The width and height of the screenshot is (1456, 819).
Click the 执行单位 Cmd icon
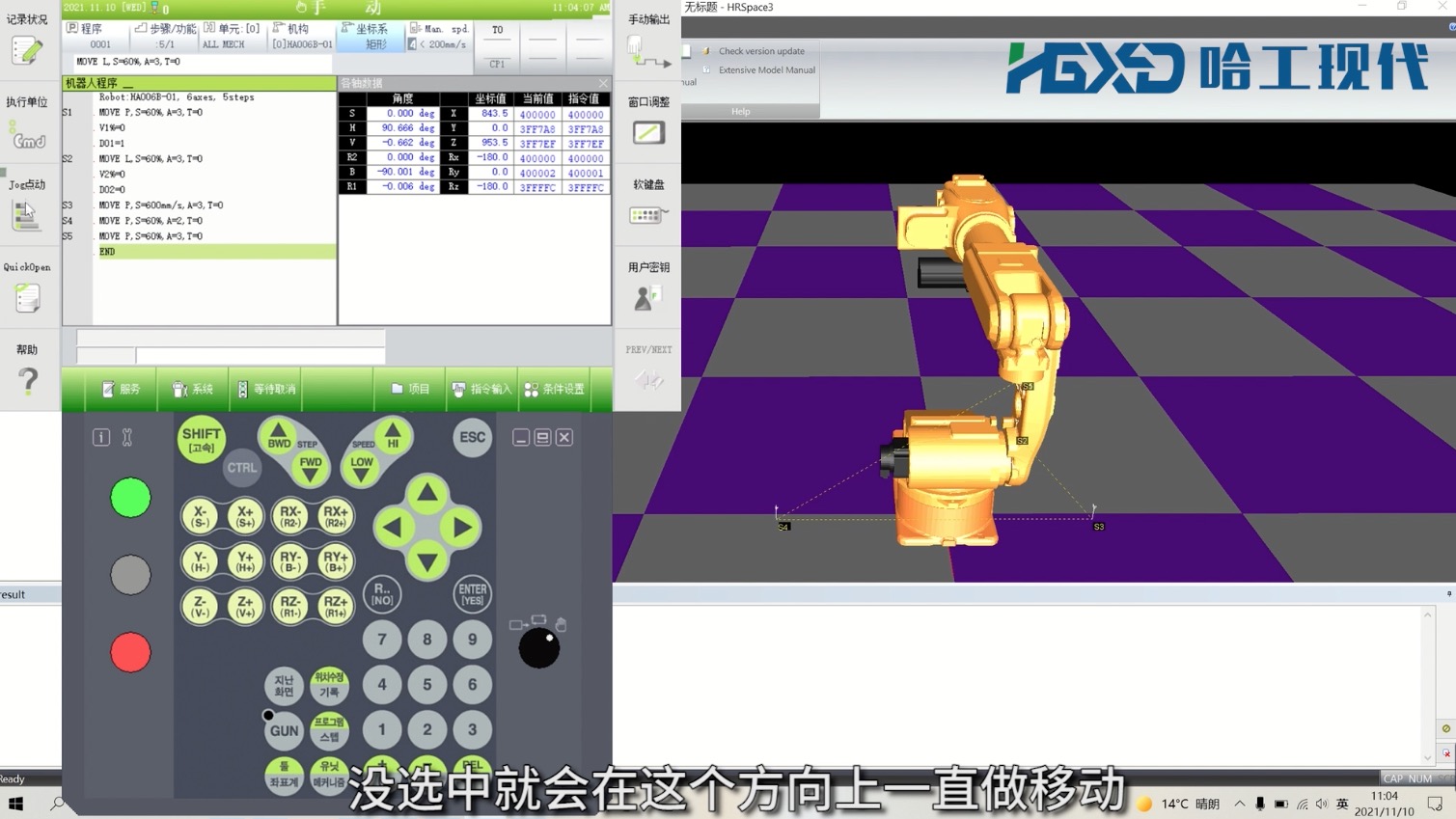27,134
